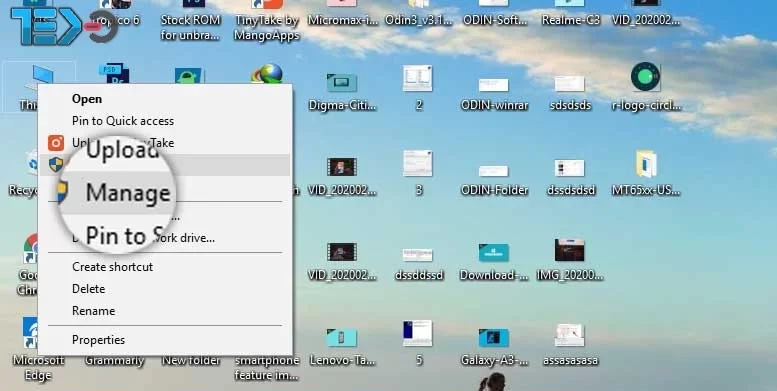Screen dimensions: 777x391
Task: Click the 'Stock ROM for unbra...' label
Action: coord(191,28)
